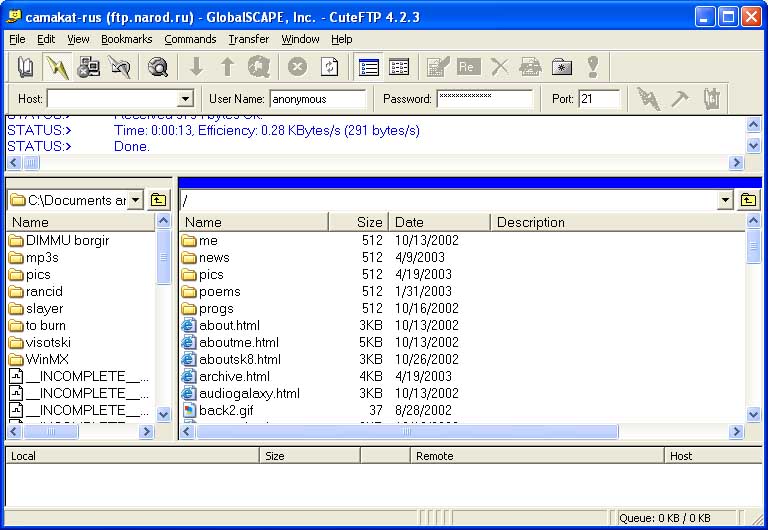Click the Download arrow icon

click(x=196, y=67)
